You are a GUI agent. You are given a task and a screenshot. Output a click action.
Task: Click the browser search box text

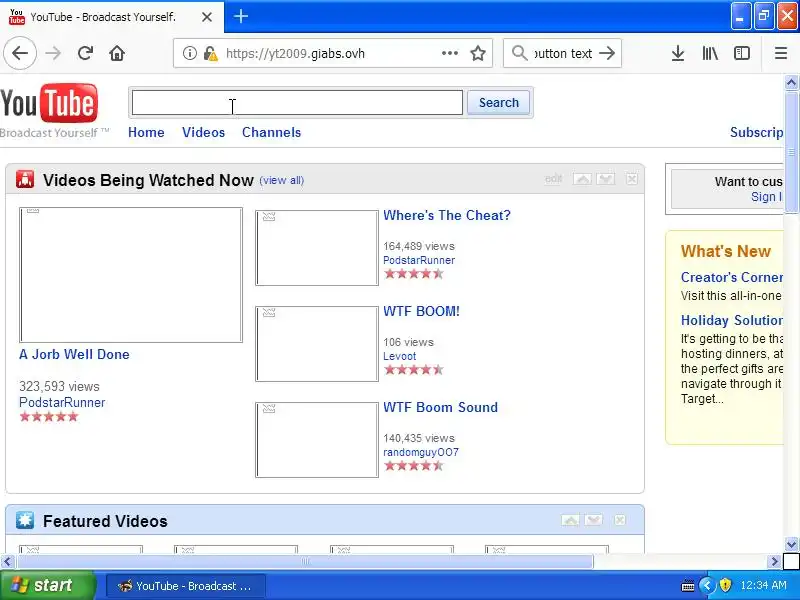[x=563, y=54]
